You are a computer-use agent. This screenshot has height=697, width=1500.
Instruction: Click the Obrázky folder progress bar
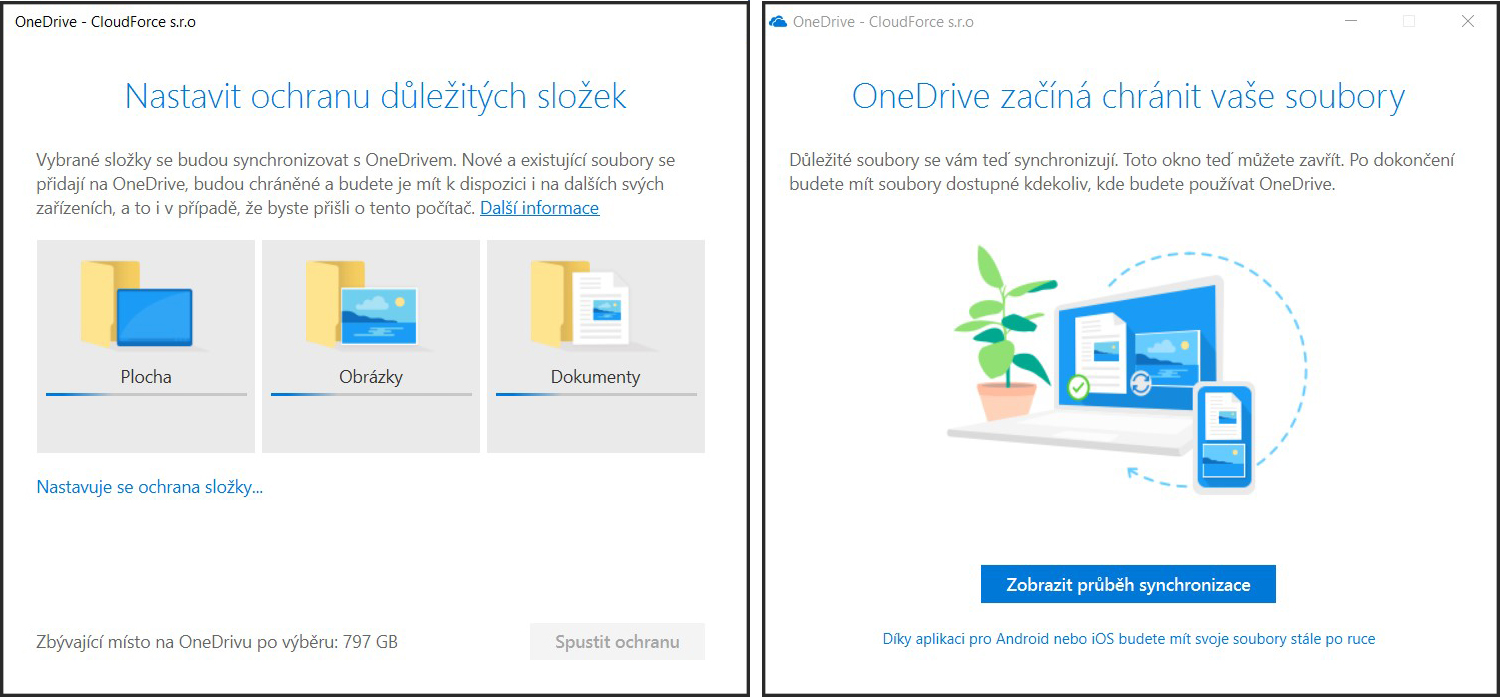click(x=371, y=394)
